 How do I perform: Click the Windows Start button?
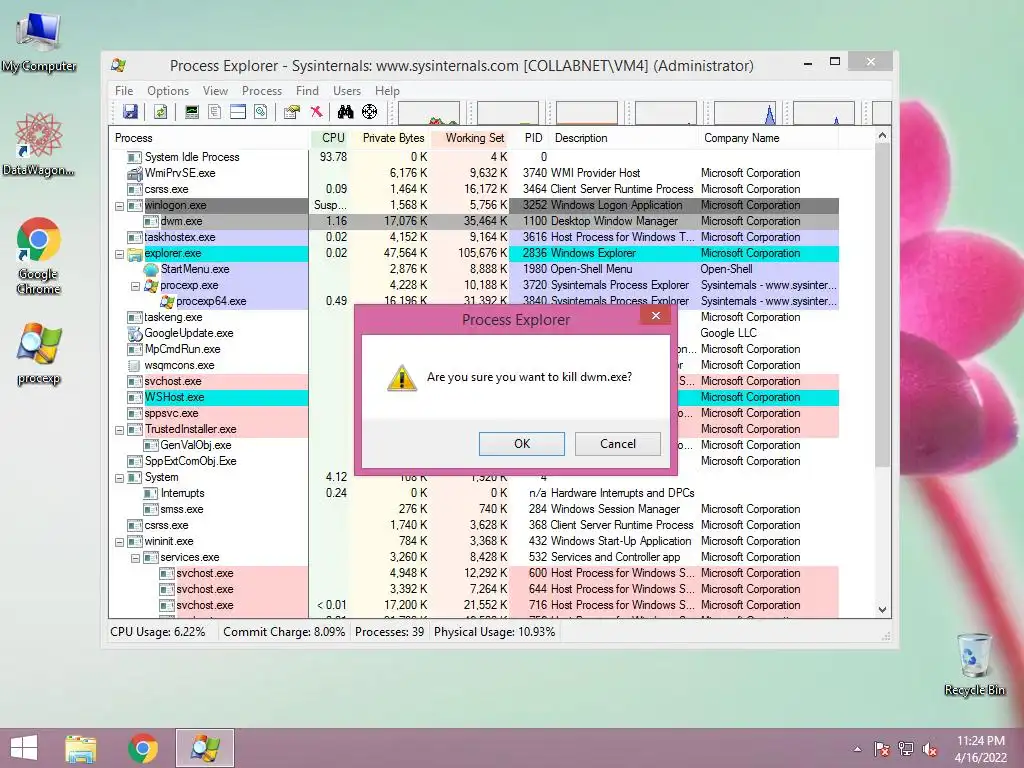(24, 748)
